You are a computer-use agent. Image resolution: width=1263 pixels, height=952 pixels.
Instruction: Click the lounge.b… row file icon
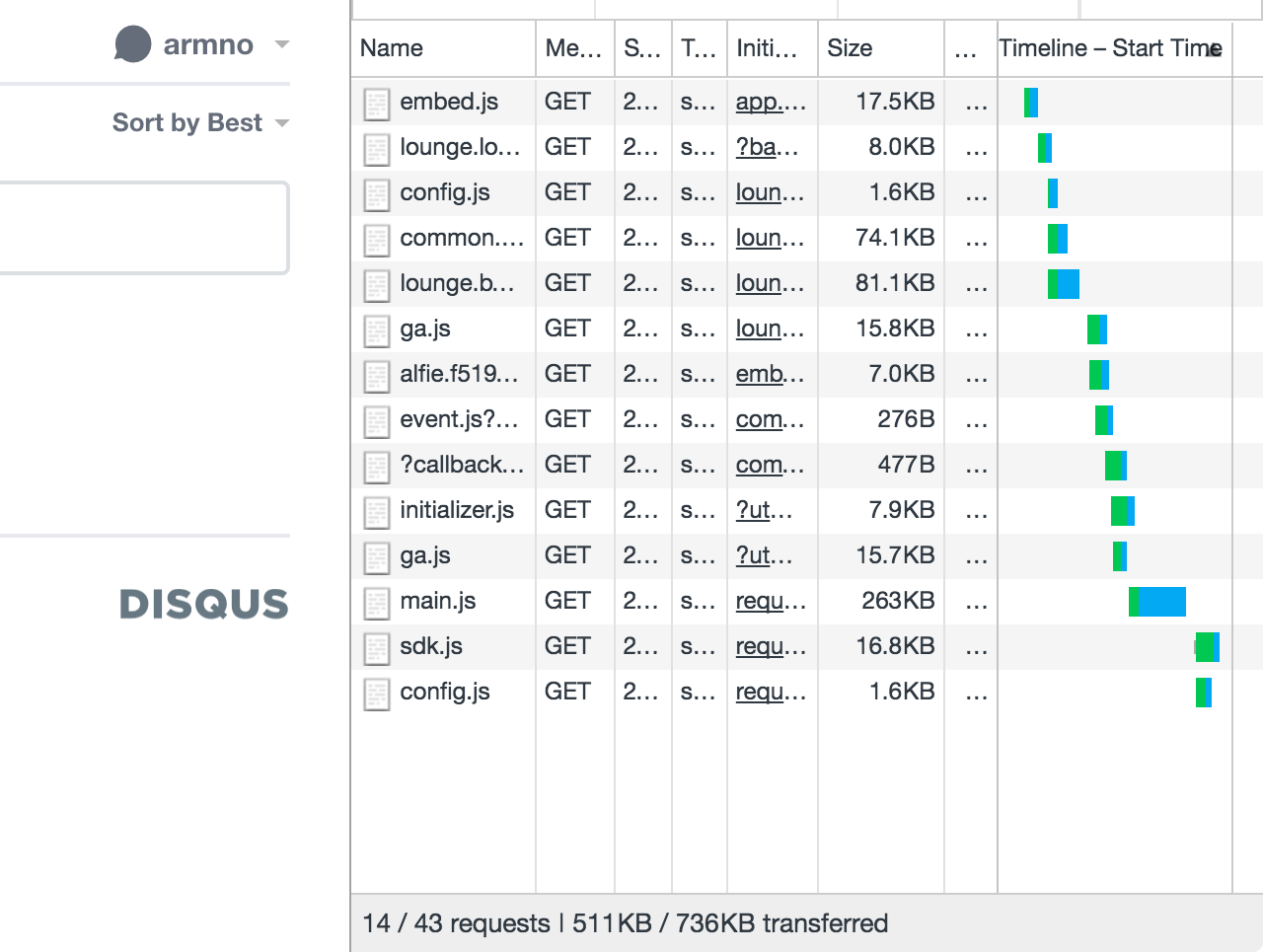tap(377, 285)
